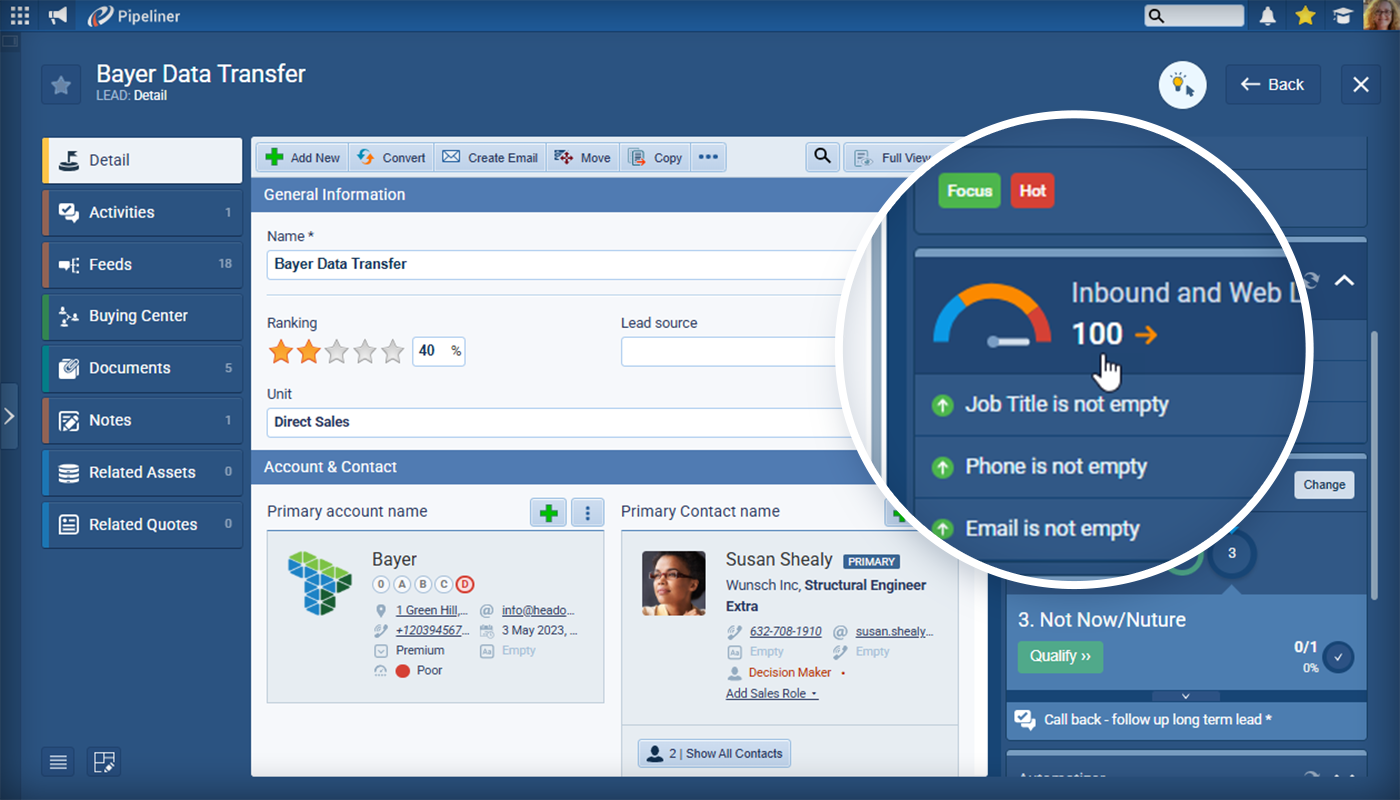Set ranking to the fourth star

365,352
